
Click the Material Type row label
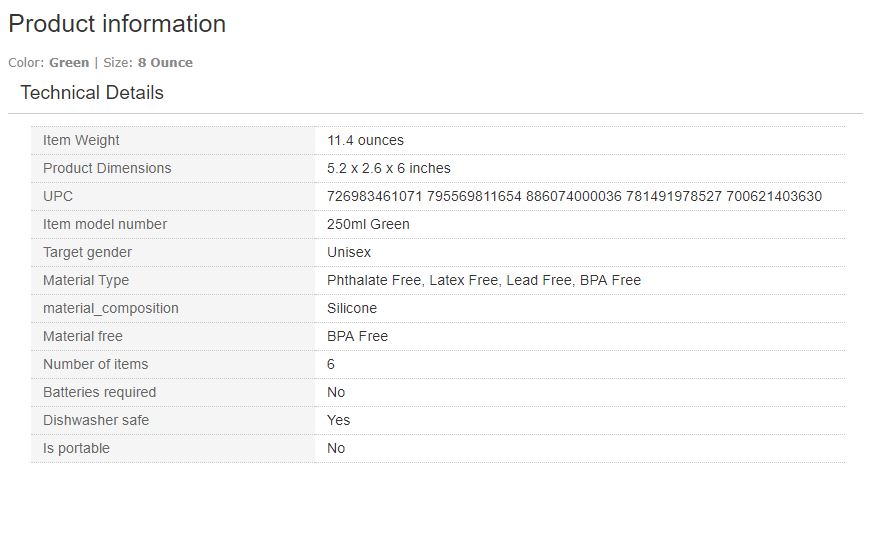tap(86, 281)
